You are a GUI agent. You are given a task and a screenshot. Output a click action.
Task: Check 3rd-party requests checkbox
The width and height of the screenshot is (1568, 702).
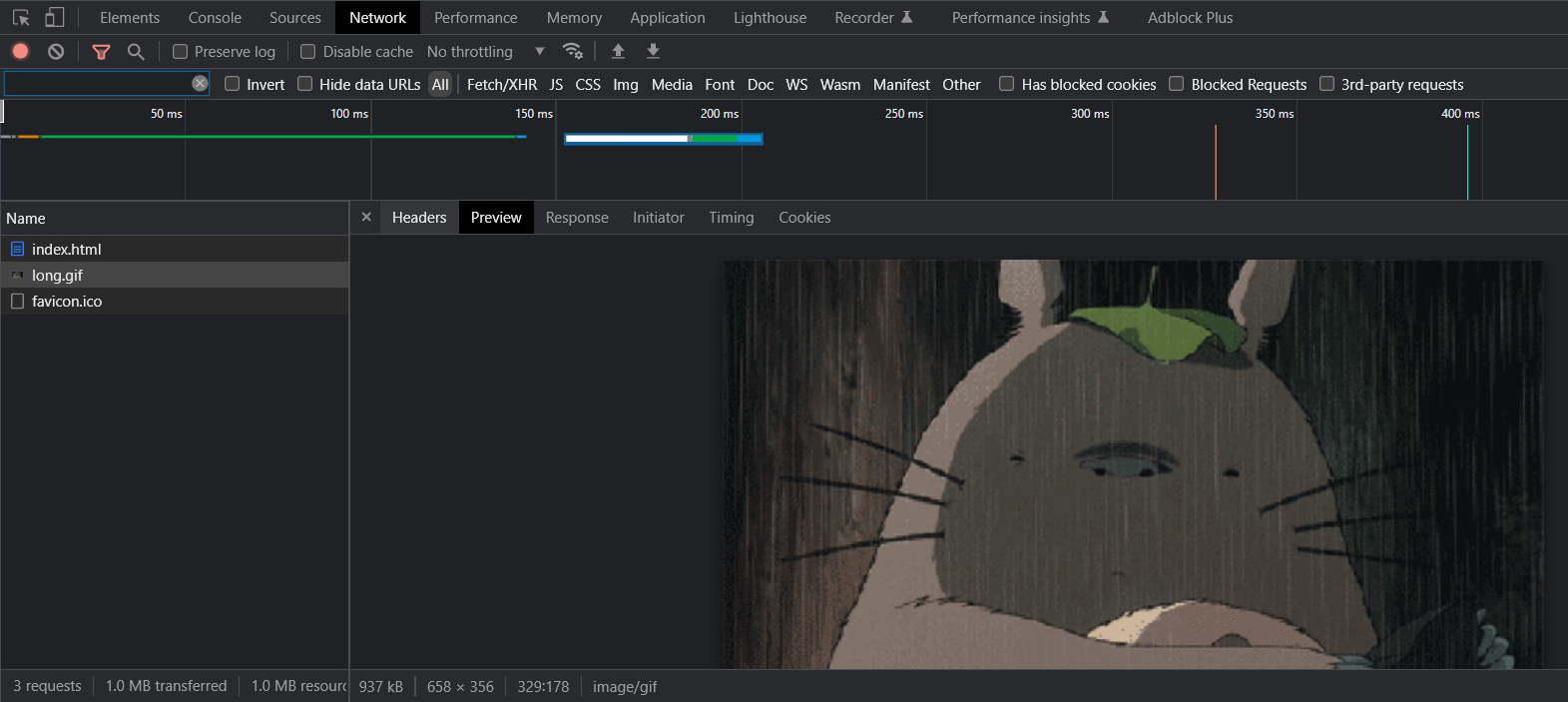[x=1327, y=84]
